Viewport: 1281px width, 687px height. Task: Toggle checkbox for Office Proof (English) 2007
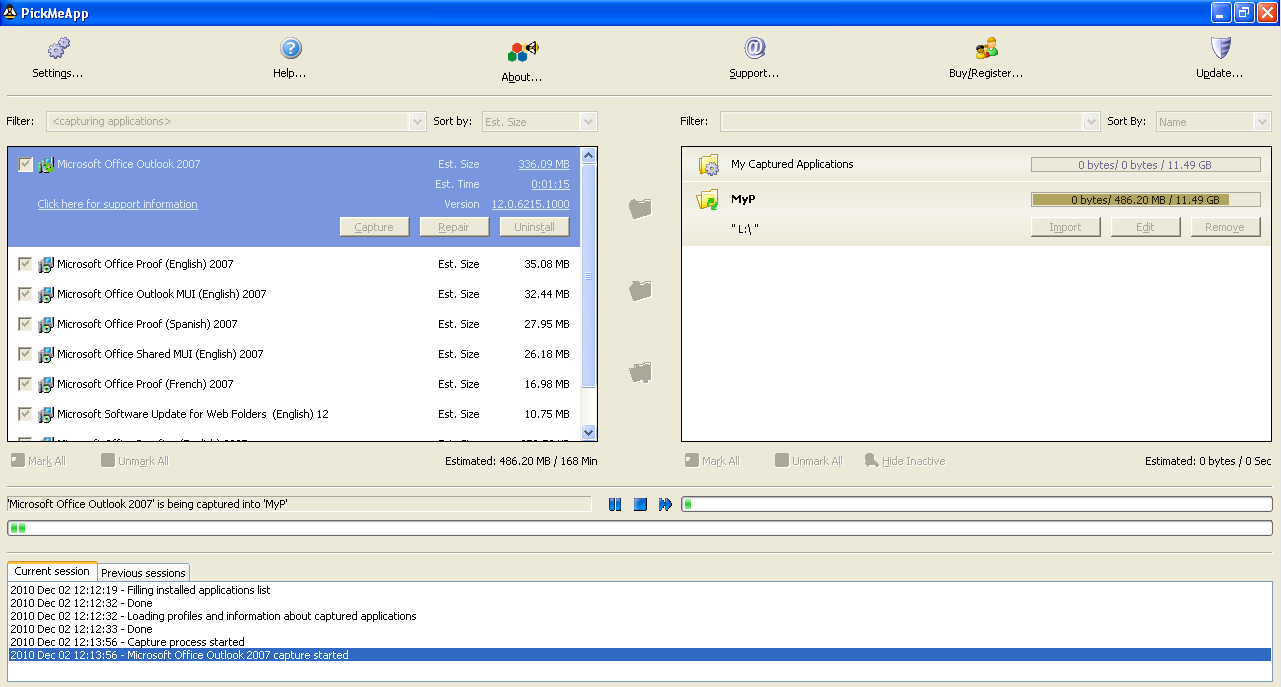[25, 264]
